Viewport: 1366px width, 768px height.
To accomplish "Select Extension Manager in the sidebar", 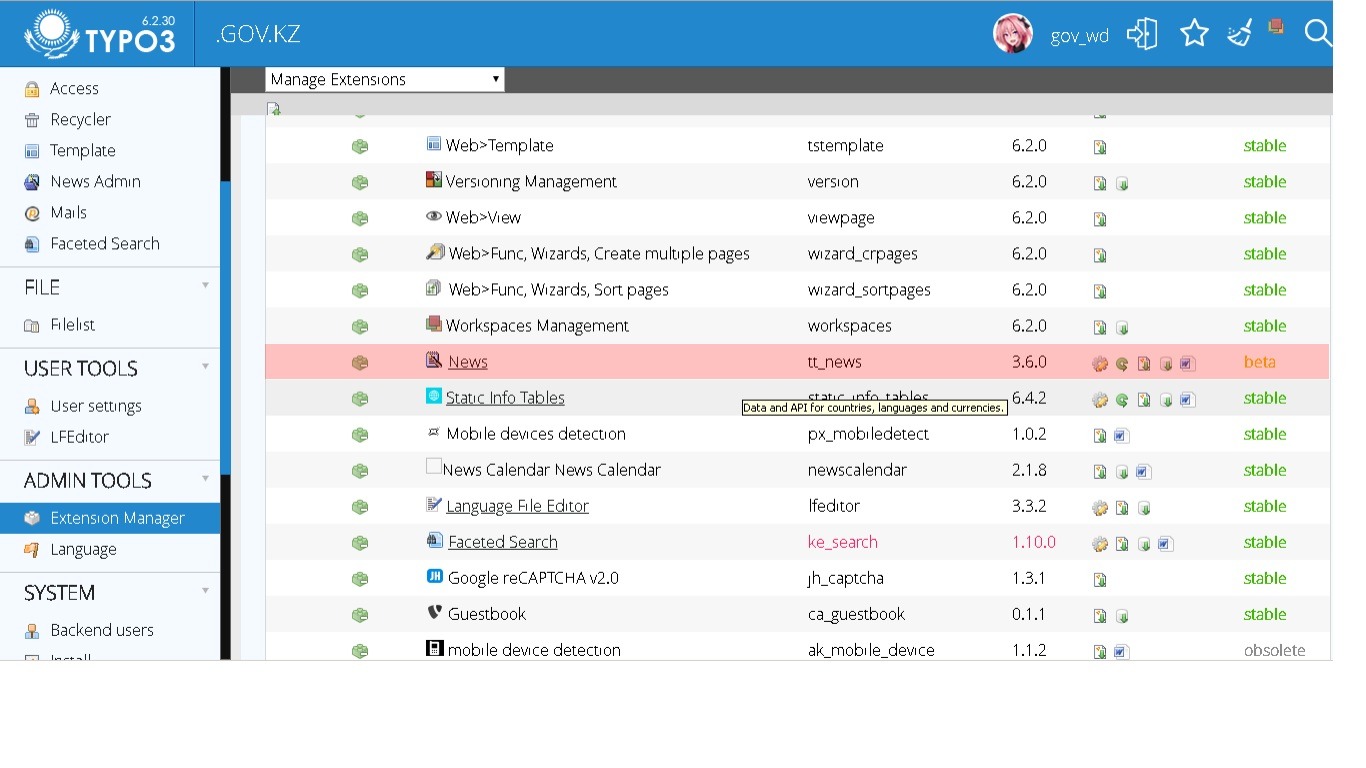I will [110, 518].
